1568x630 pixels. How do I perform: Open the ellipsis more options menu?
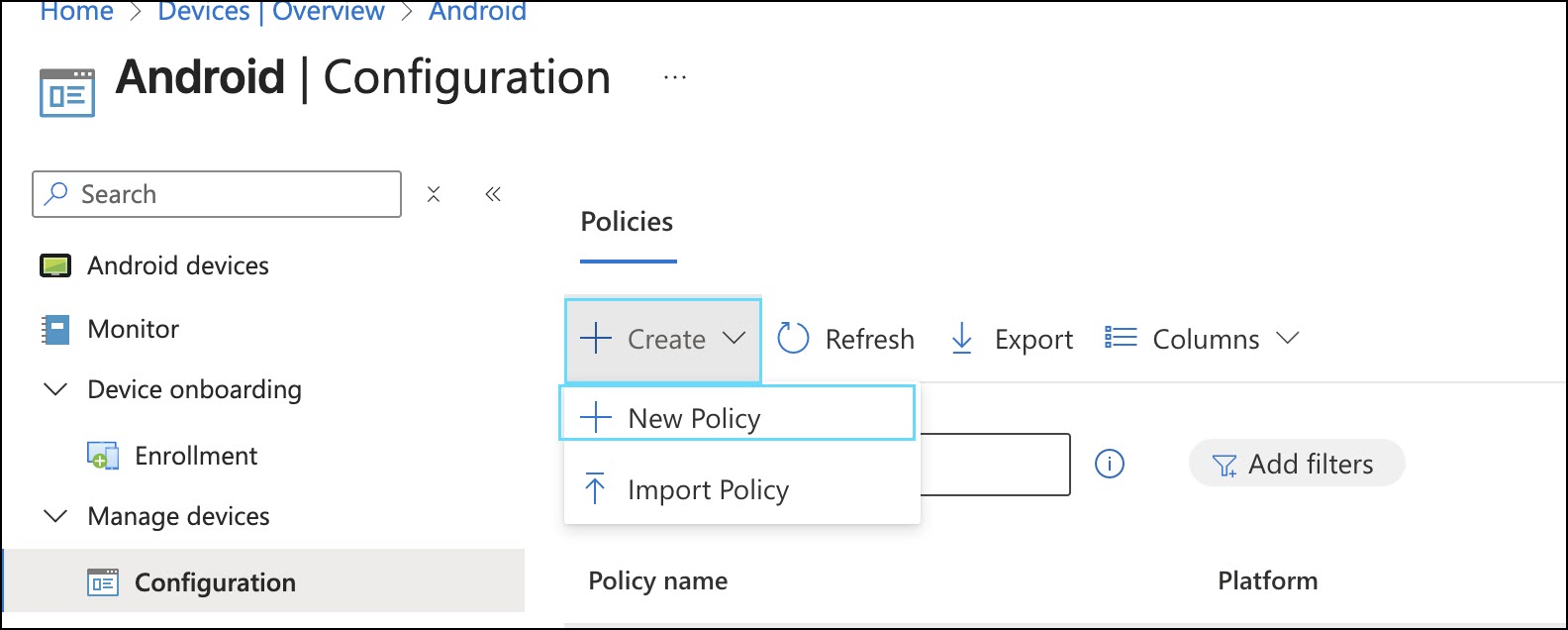click(675, 77)
